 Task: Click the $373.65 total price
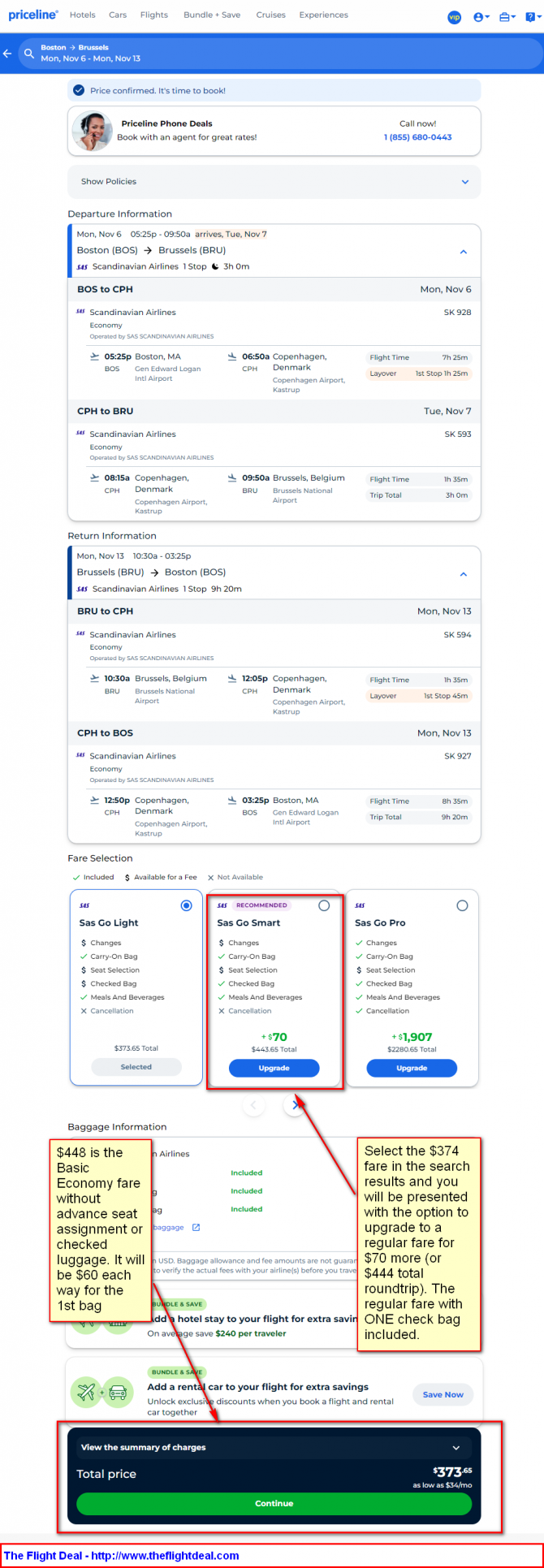[452, 1472]
